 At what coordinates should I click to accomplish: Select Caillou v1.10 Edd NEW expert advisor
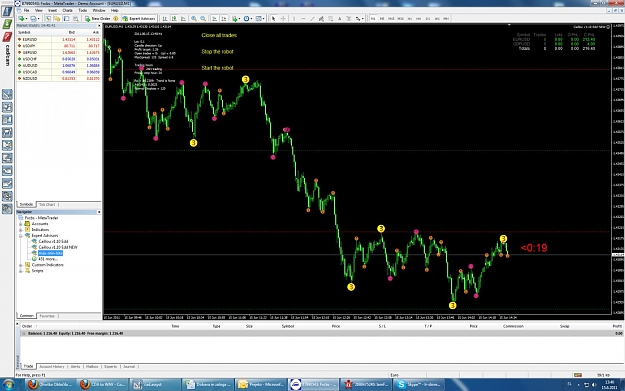pyautogui.click(x=58, y=247)
